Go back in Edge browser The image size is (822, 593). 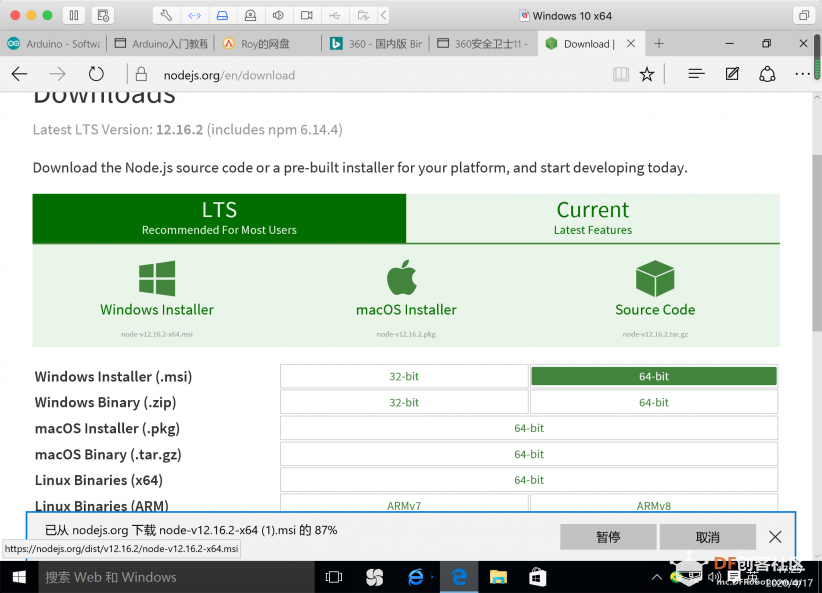click(19, 74)
